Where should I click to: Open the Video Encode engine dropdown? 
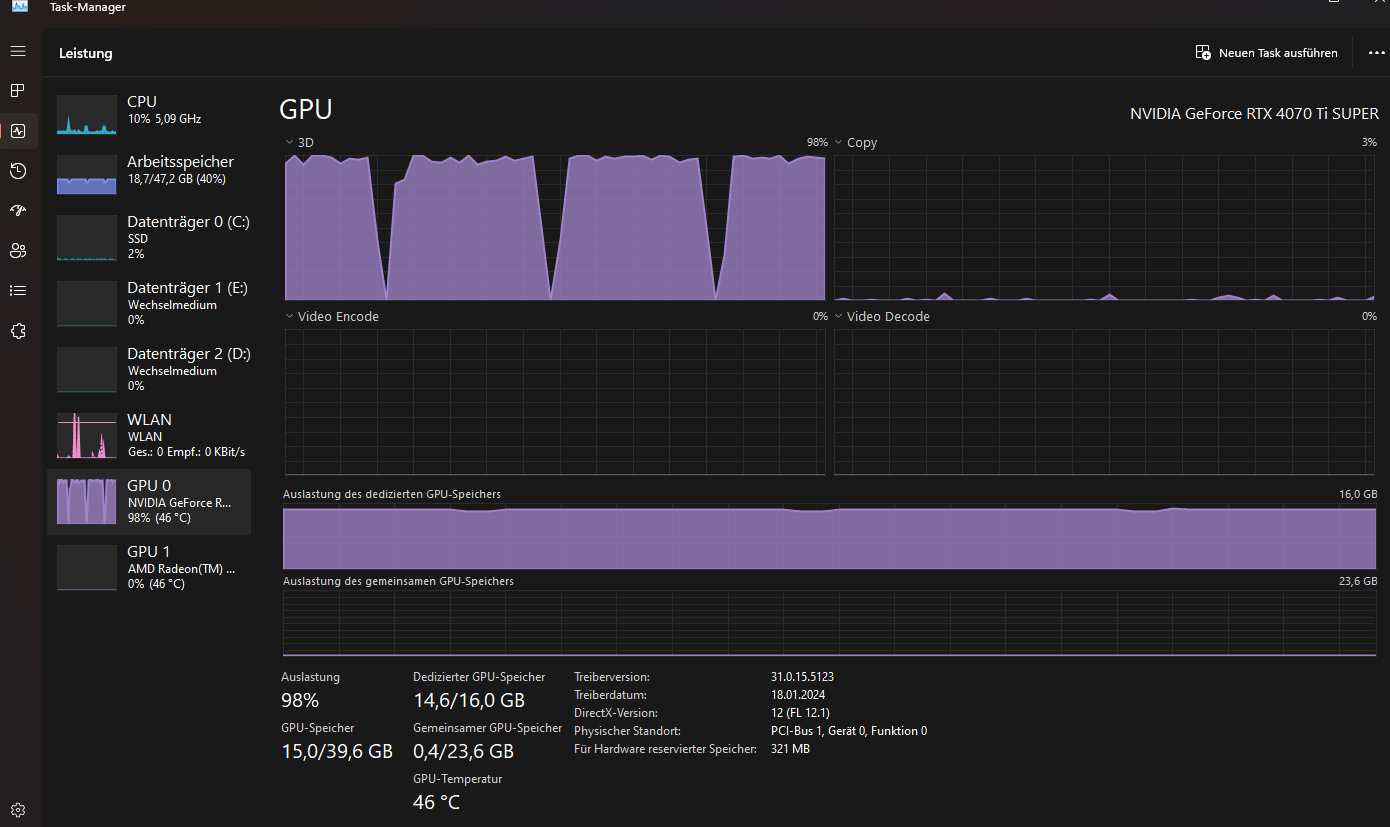pos(332,317)
